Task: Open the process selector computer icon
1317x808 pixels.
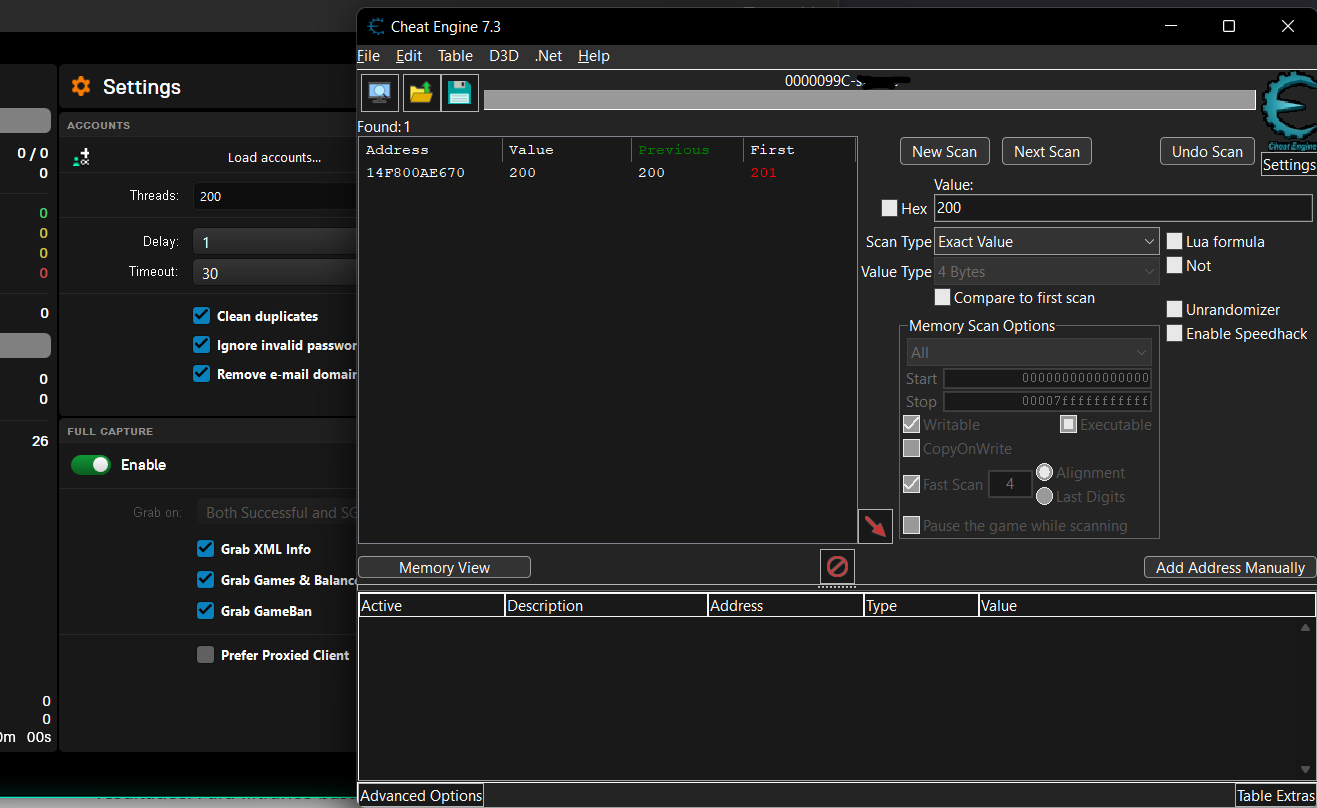Action: tap(380, 92)
